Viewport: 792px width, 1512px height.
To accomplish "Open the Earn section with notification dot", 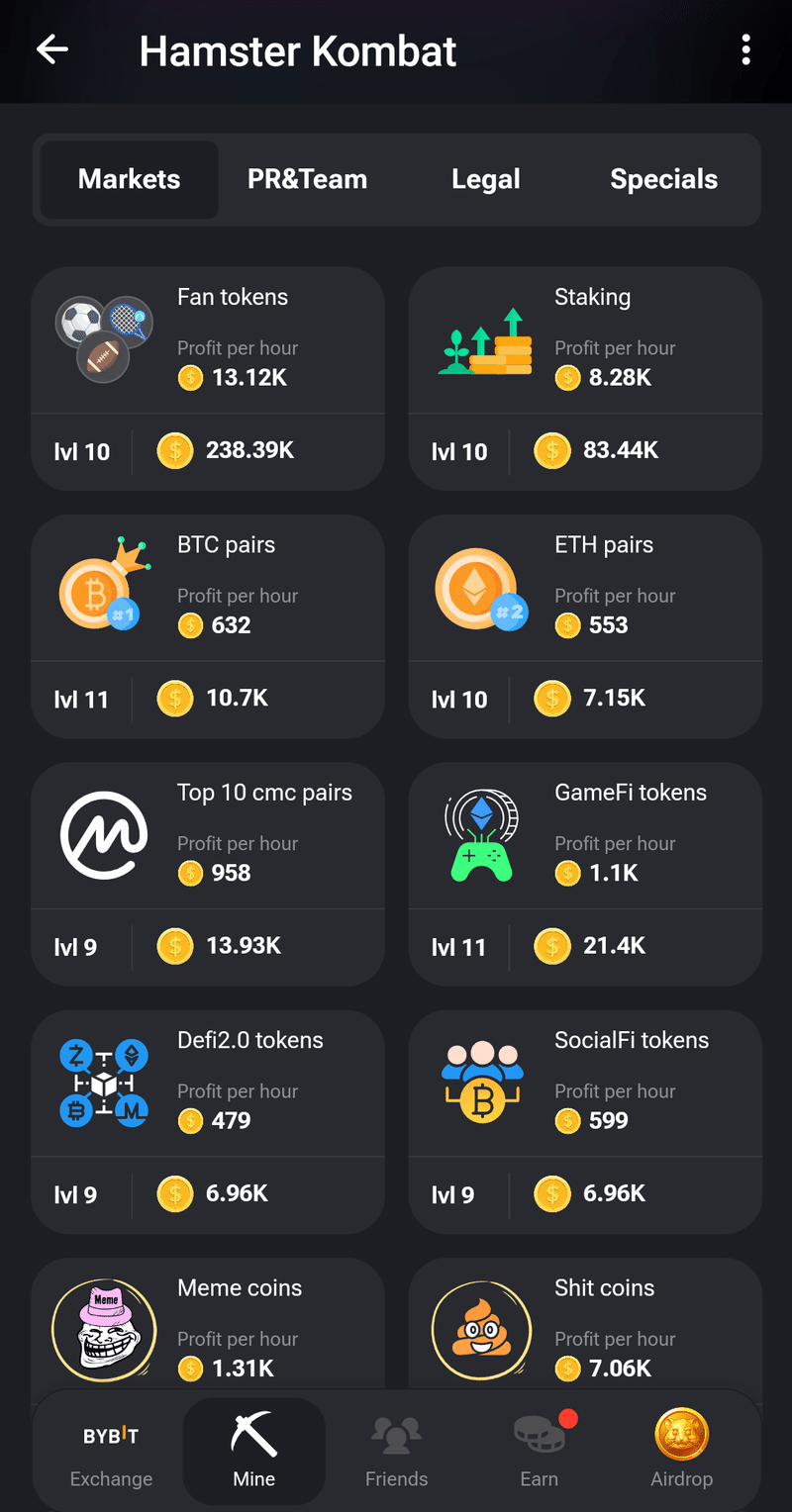I will click(540, 1453).
